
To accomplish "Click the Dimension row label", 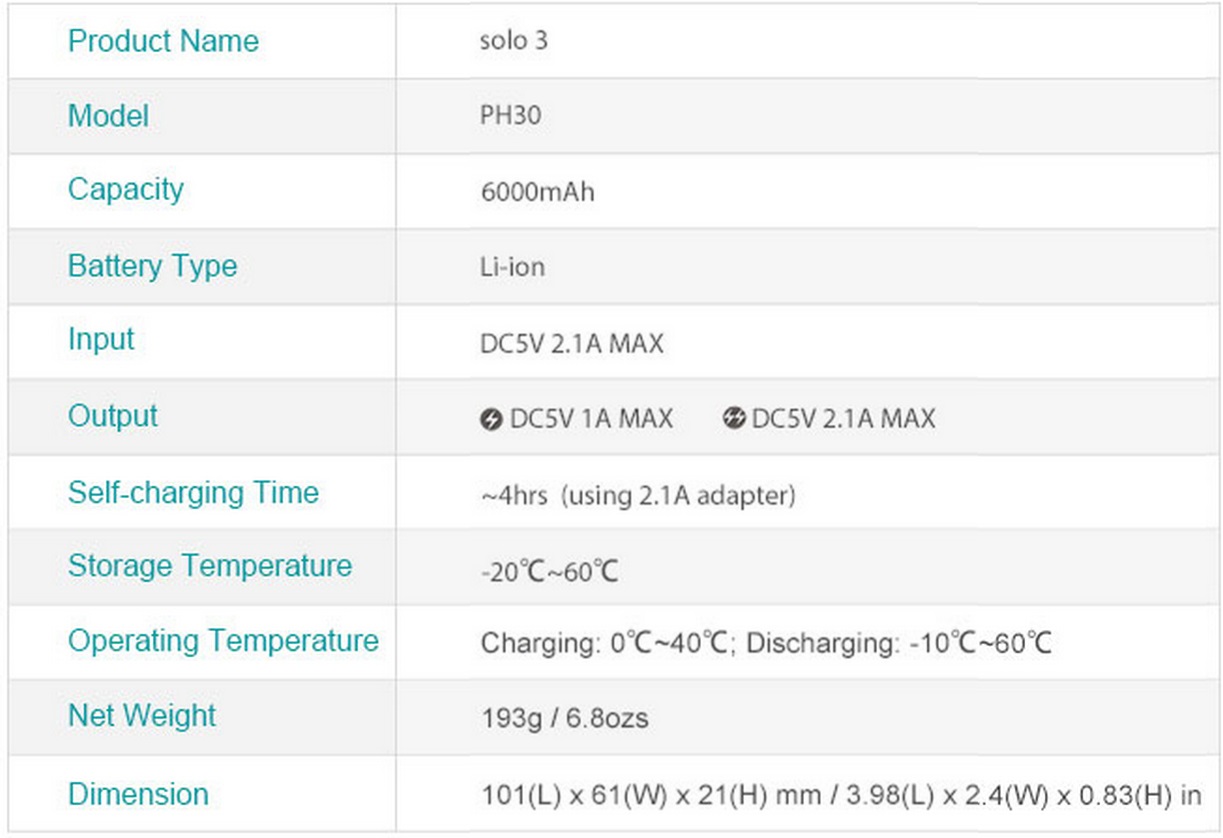I will (138, 795).
